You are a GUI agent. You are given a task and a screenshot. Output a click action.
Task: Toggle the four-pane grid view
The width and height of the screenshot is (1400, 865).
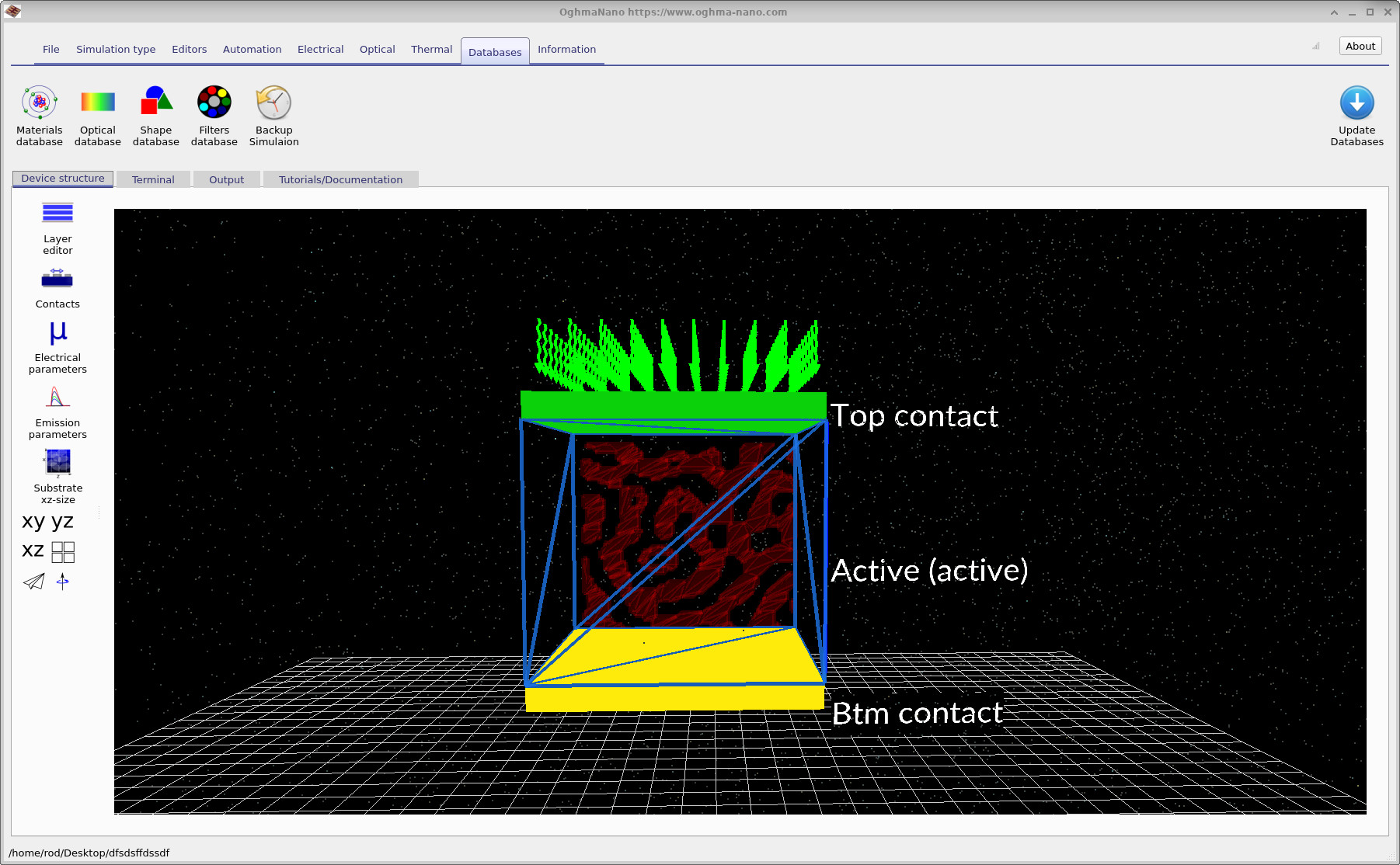pyautogui.click(x=64, y=551)
